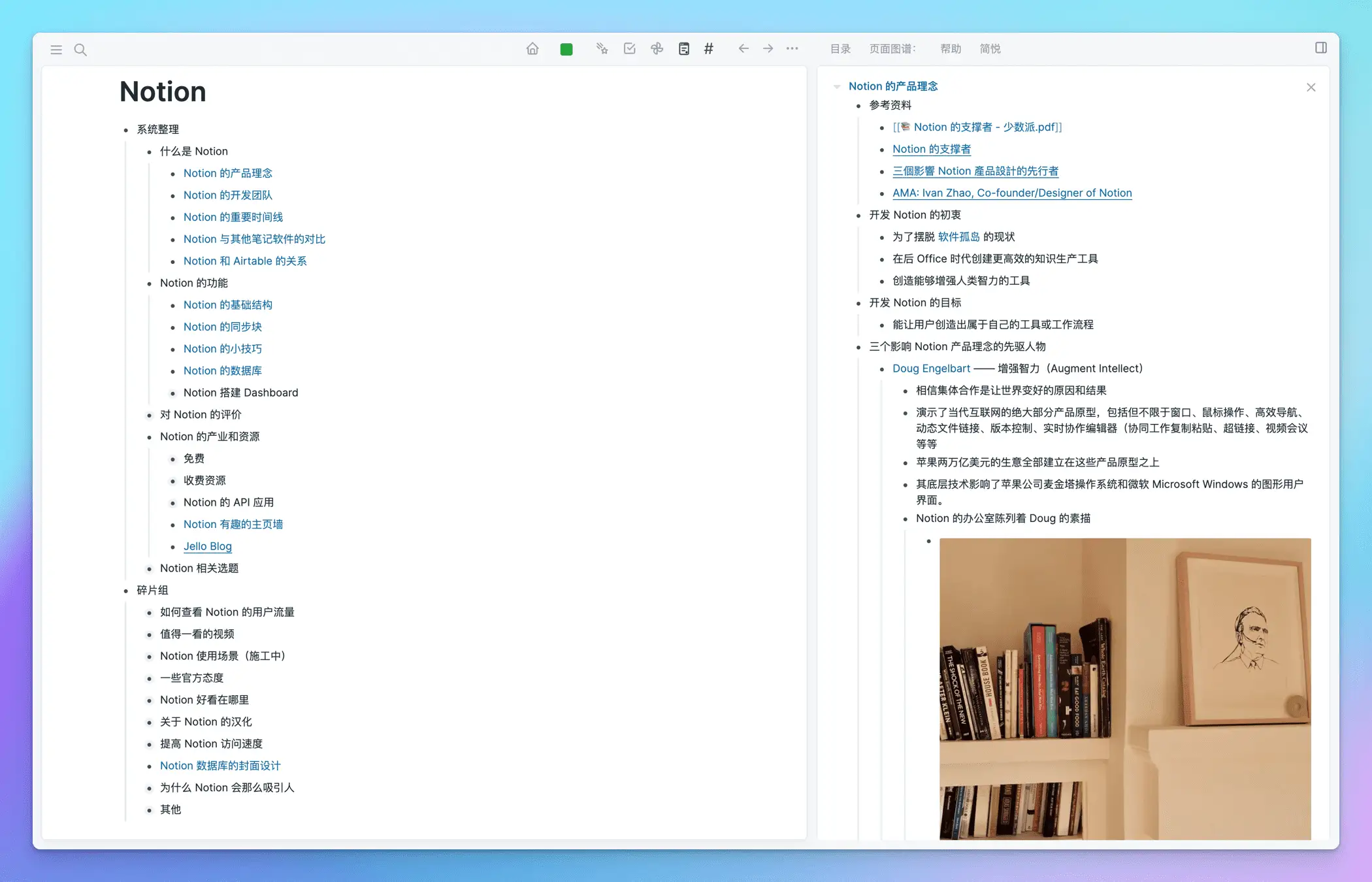Click the bullet of 碎片组 block
This screenshot has width=1372, height=882.
pyautogui.click(x=126, y=591)
